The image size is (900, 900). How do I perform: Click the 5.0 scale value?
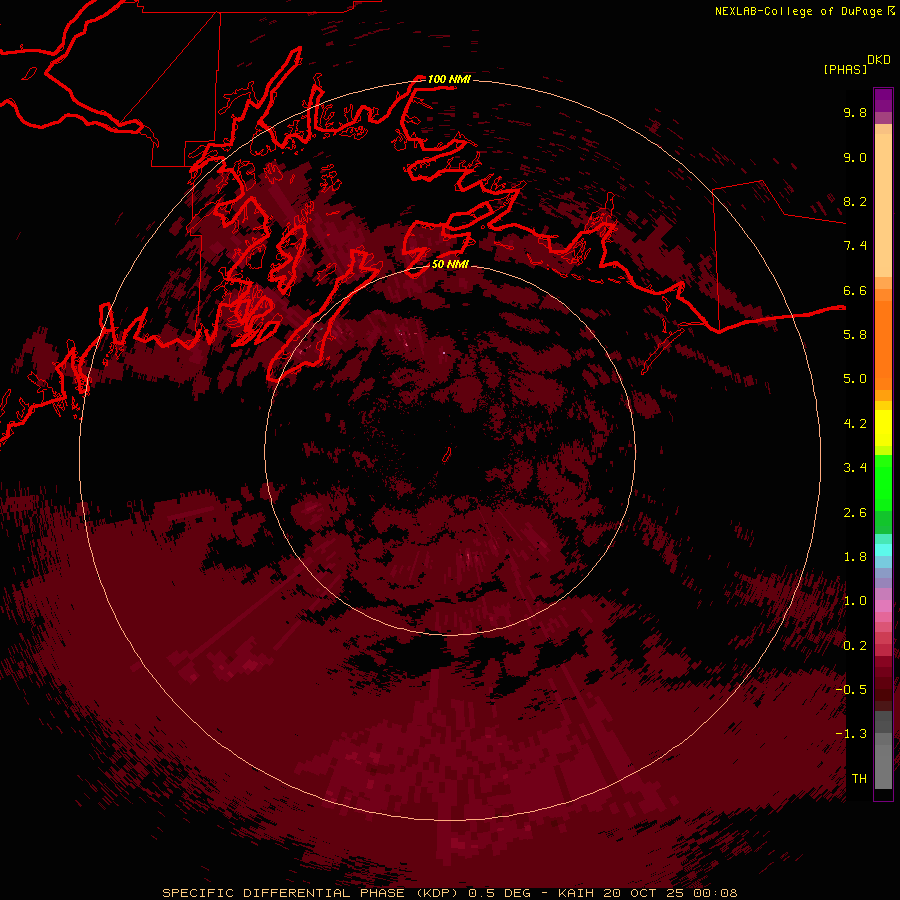point(855,379)
